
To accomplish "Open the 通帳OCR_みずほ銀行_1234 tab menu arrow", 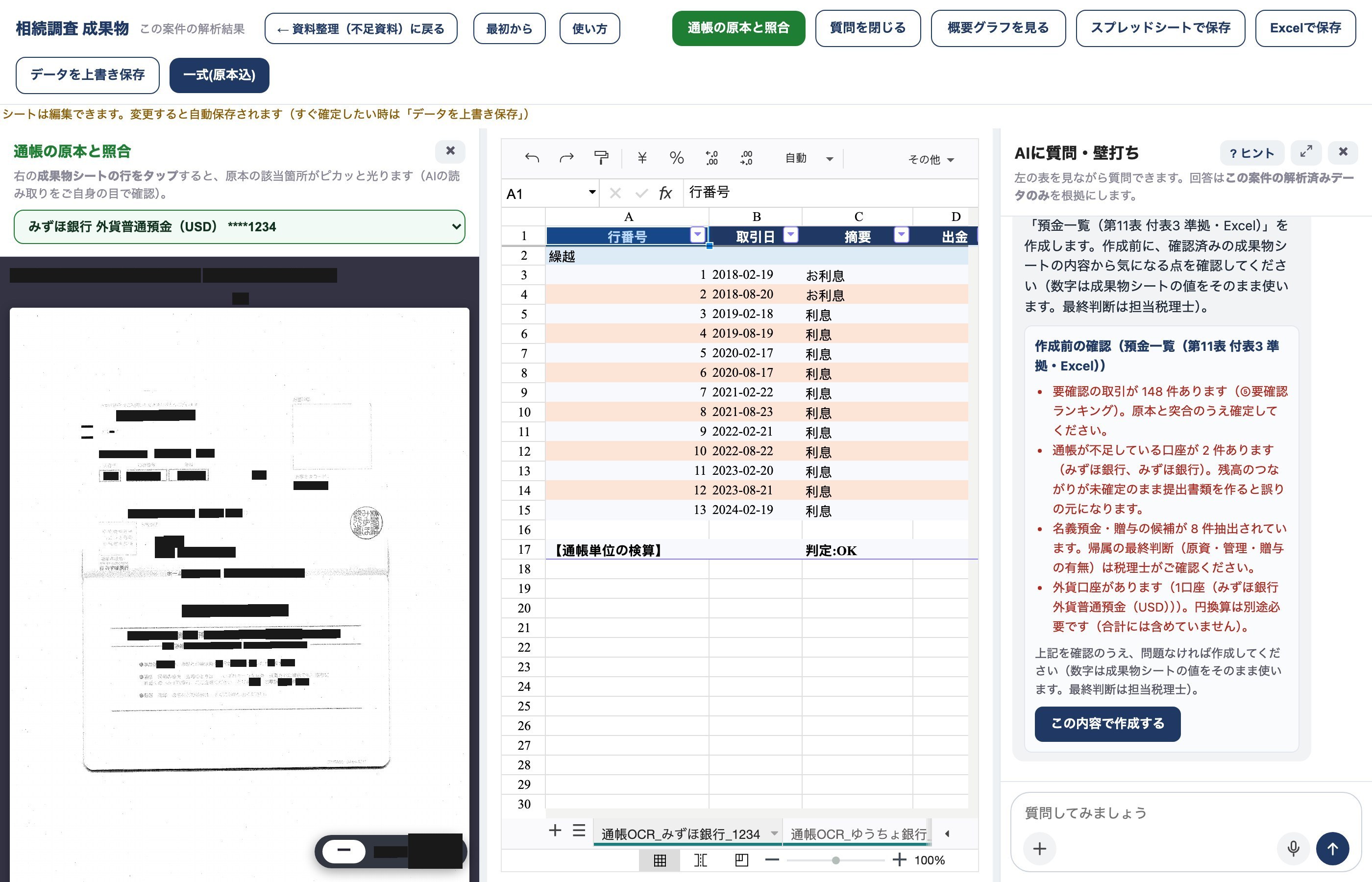I will (x=774, y=833).
